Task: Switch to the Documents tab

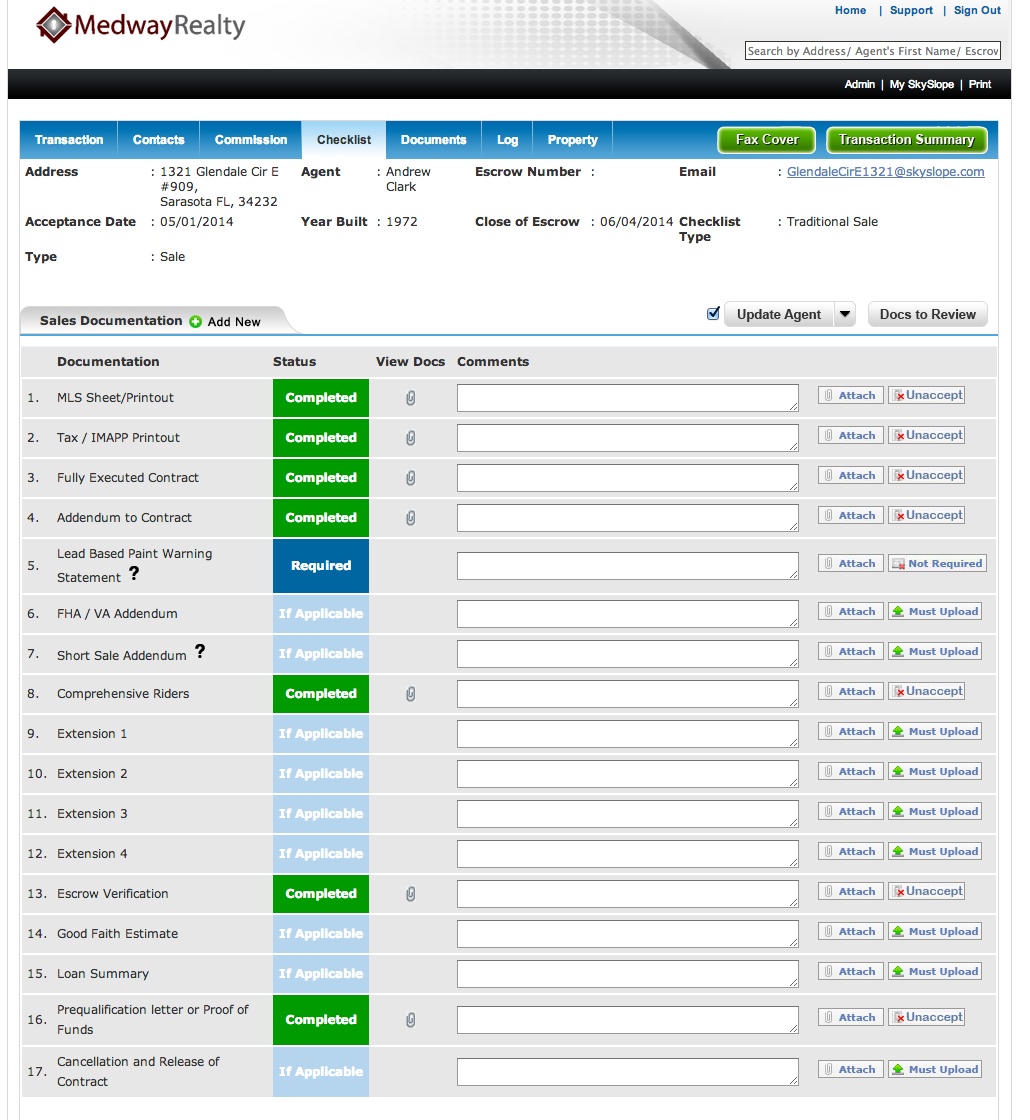Action: (433, 140)
